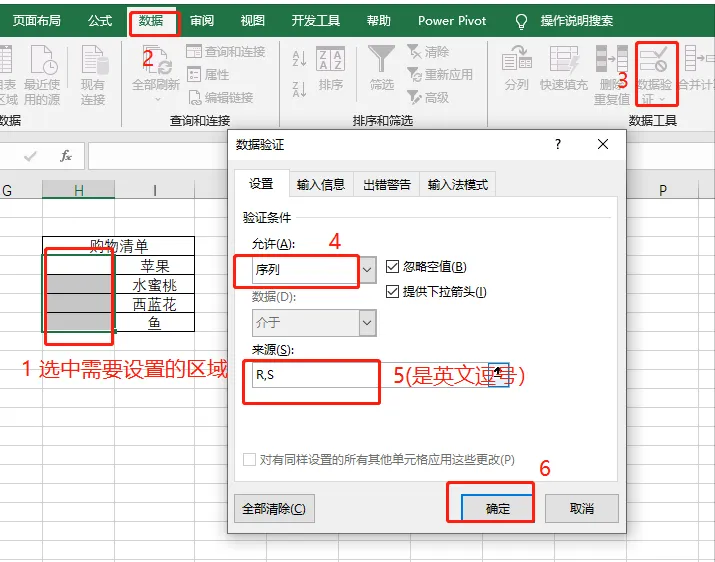
Task: Open the 开发工具 ribbon tab
Action: [316, 21]
